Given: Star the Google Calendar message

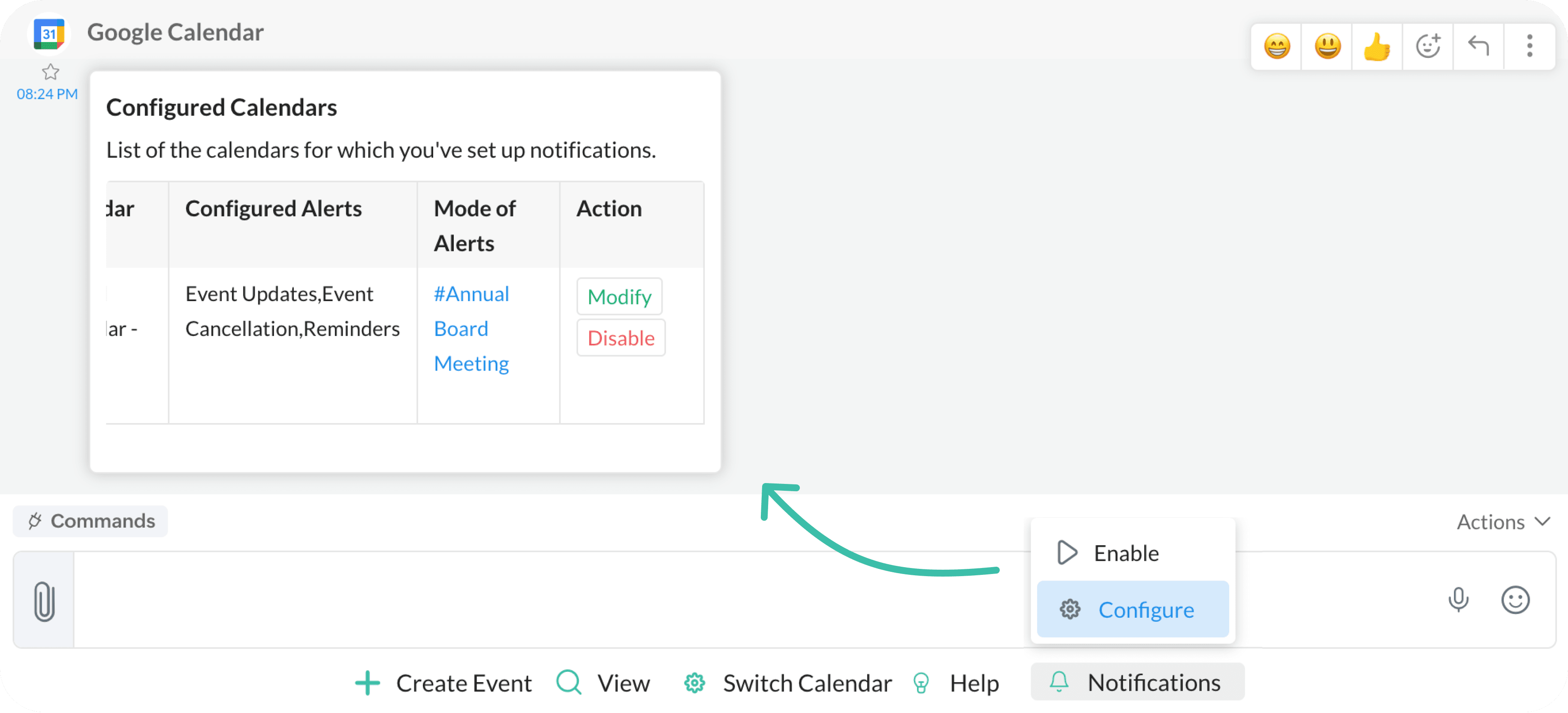Looking at the screenshot, I should (51, 73).
